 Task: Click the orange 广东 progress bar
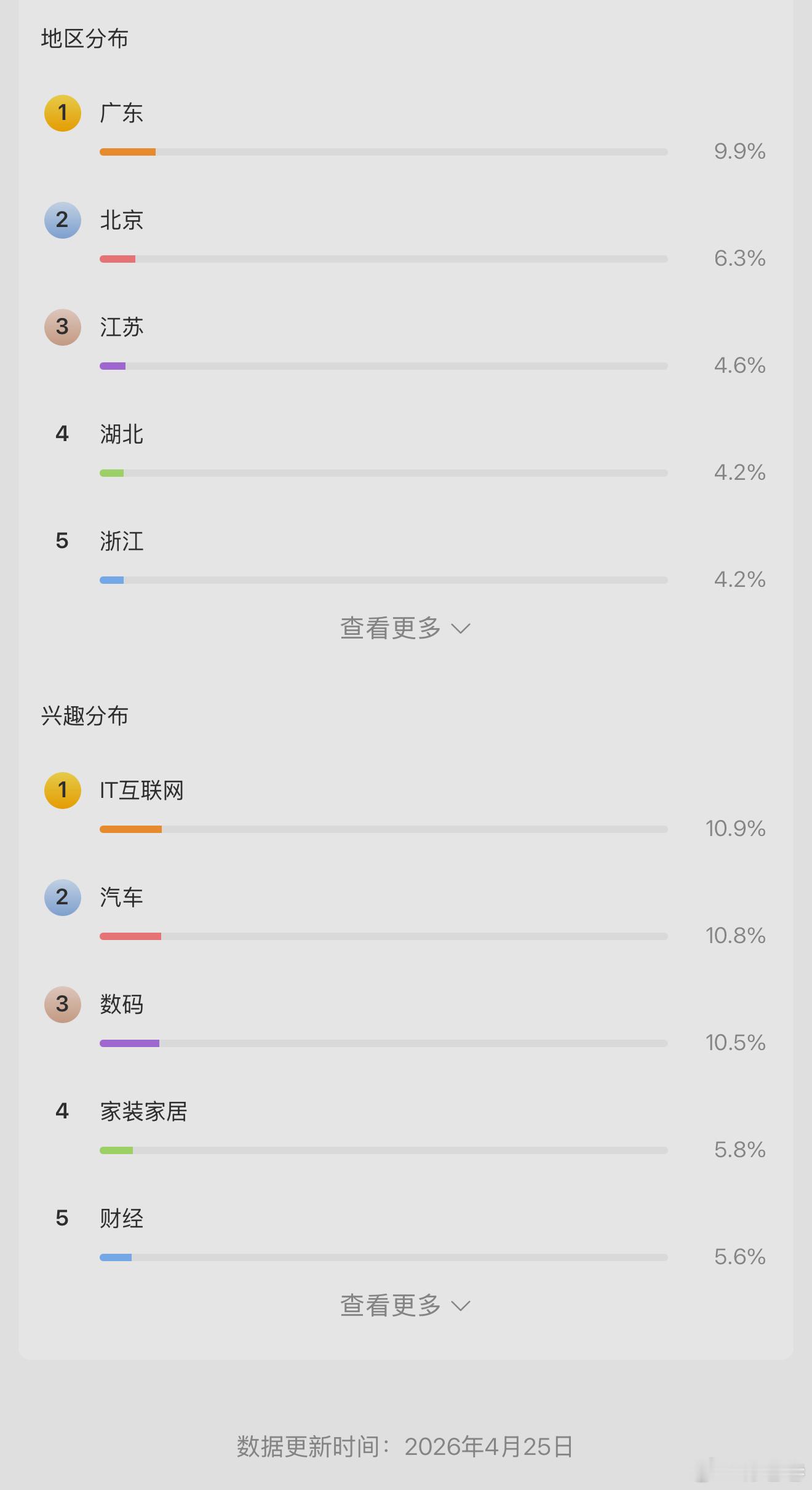(383, 152)
